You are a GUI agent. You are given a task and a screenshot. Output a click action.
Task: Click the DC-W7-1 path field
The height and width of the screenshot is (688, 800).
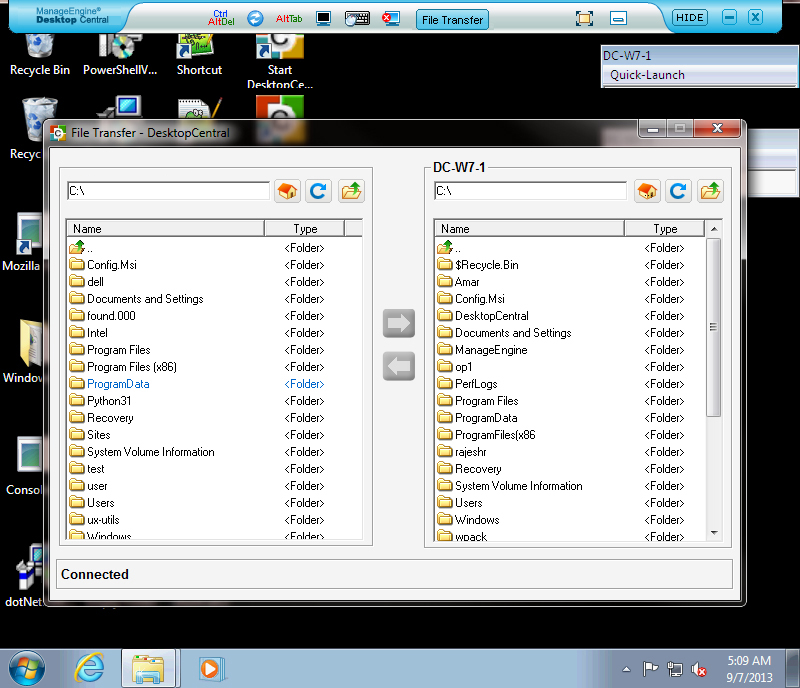(x=530, y=191)
